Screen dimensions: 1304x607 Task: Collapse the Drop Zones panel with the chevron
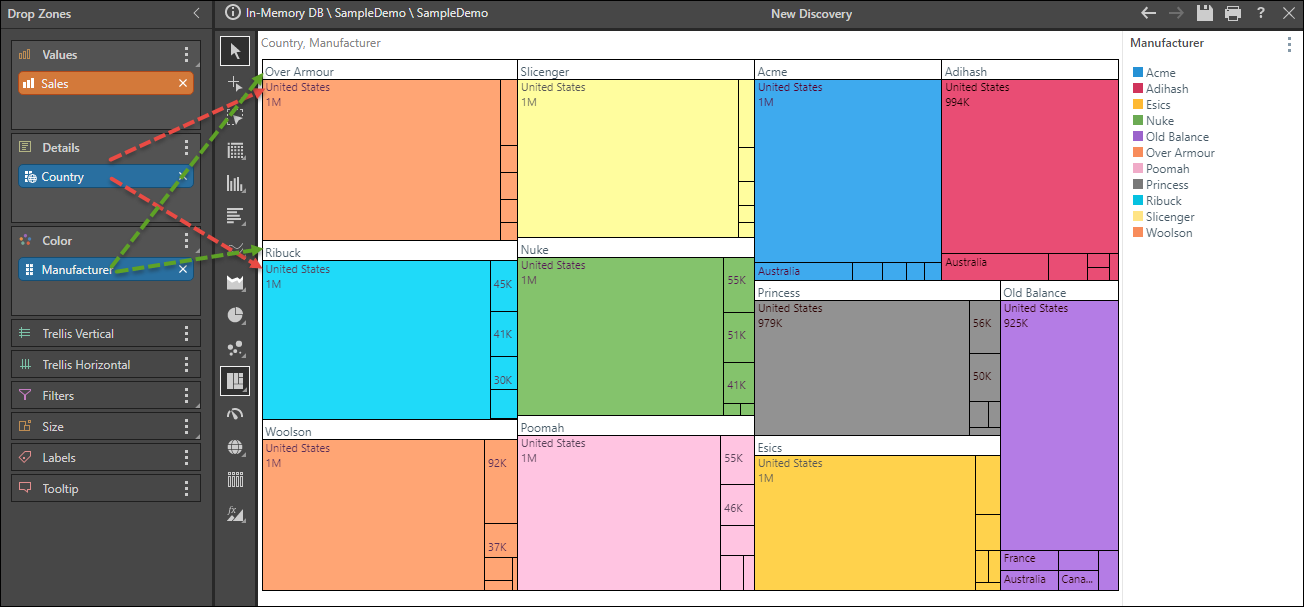[x=196, y=13]
